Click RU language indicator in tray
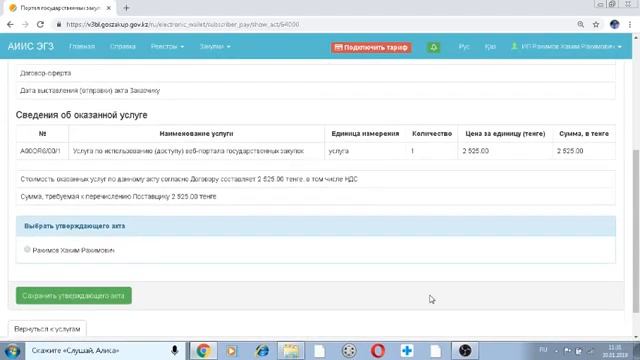The width and height of the screenshot is (640, 360). pyautogui.click(x=543, y=350)
